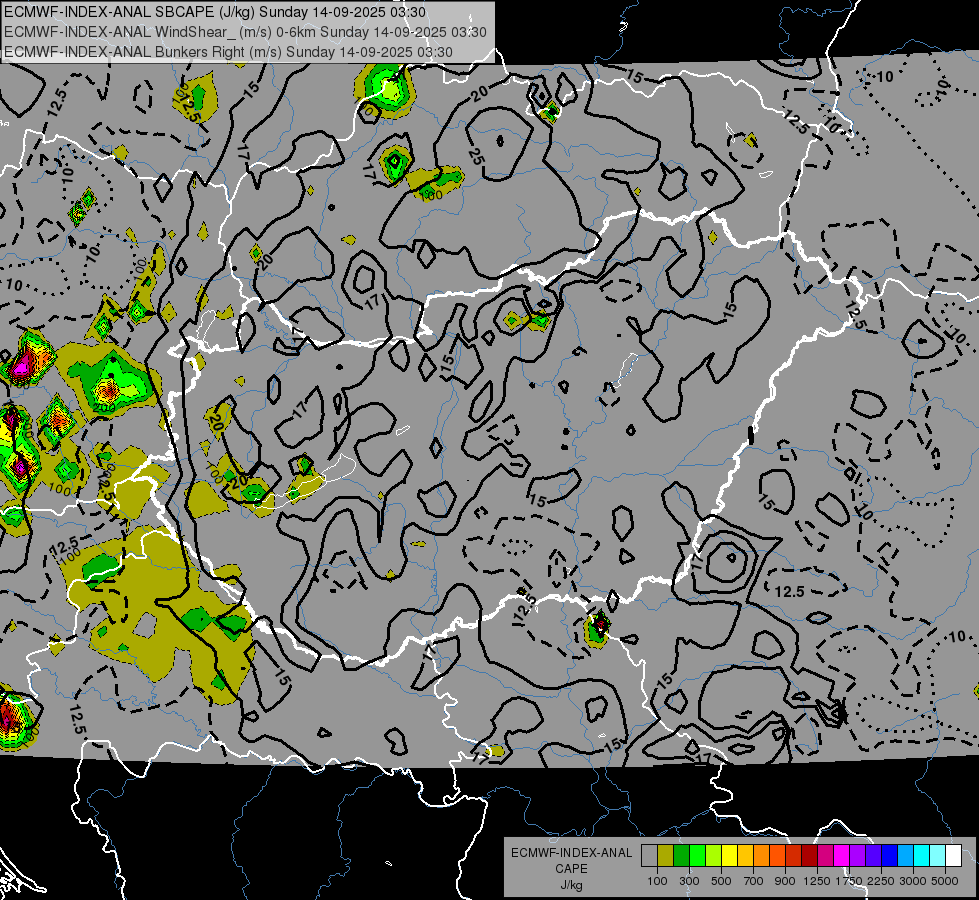979x900 pixels.
Task: Click ECMWF-INDEX-ANAL text in the legend box
Action: pos(571,853)
